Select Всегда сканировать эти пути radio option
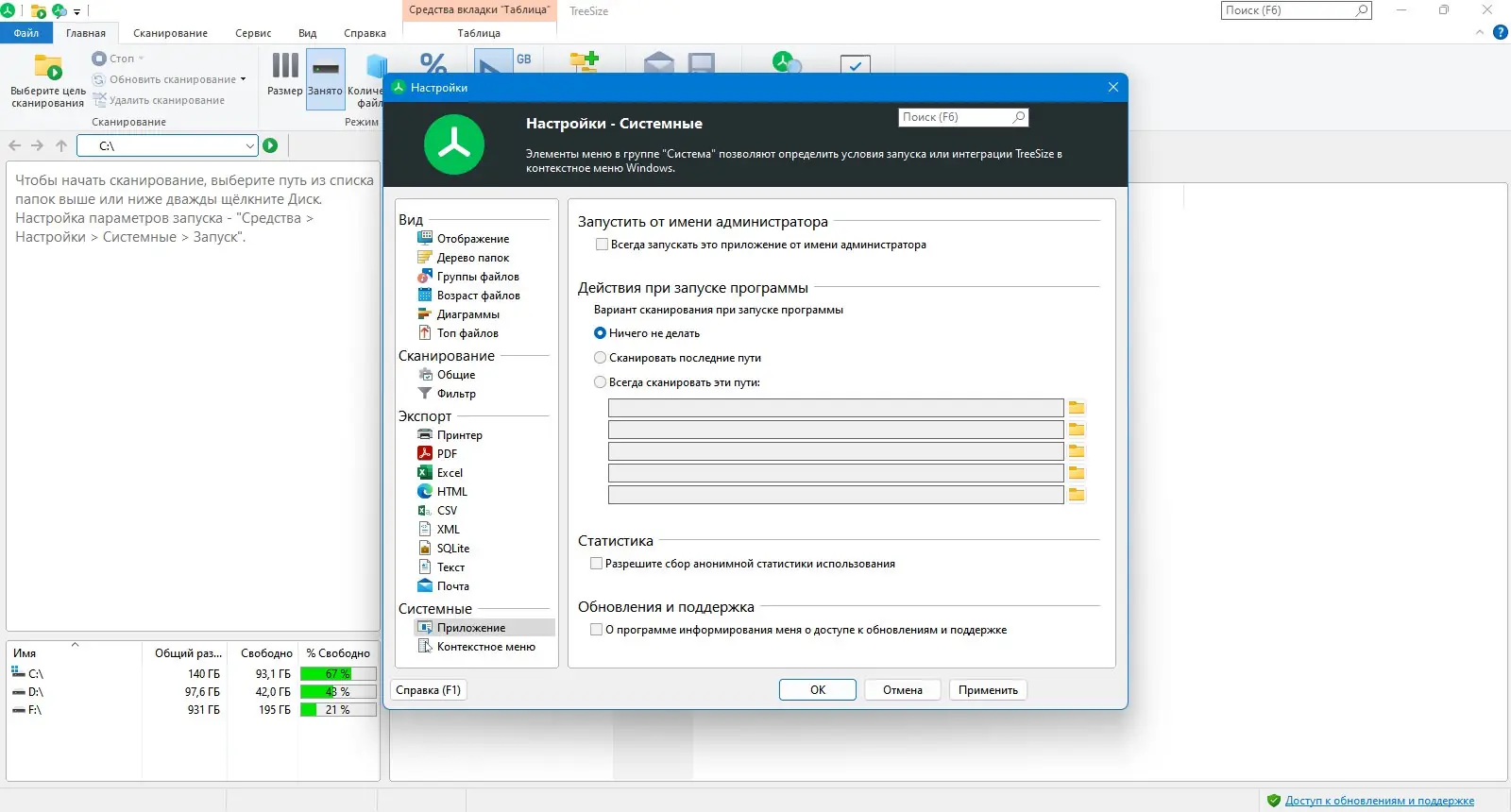The image size is (1511, 812). click(600, 382)
